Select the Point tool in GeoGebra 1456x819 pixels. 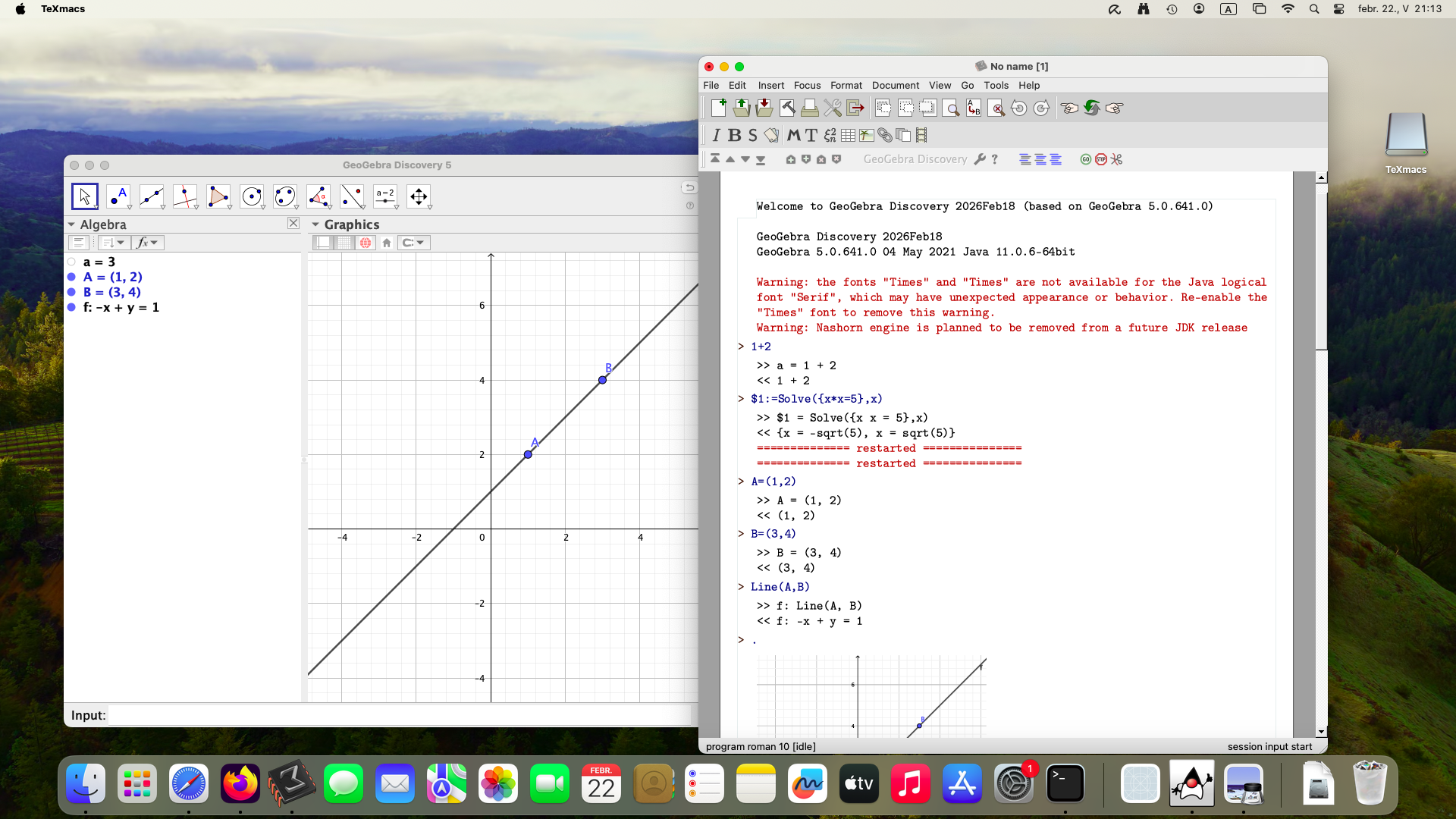118,196
